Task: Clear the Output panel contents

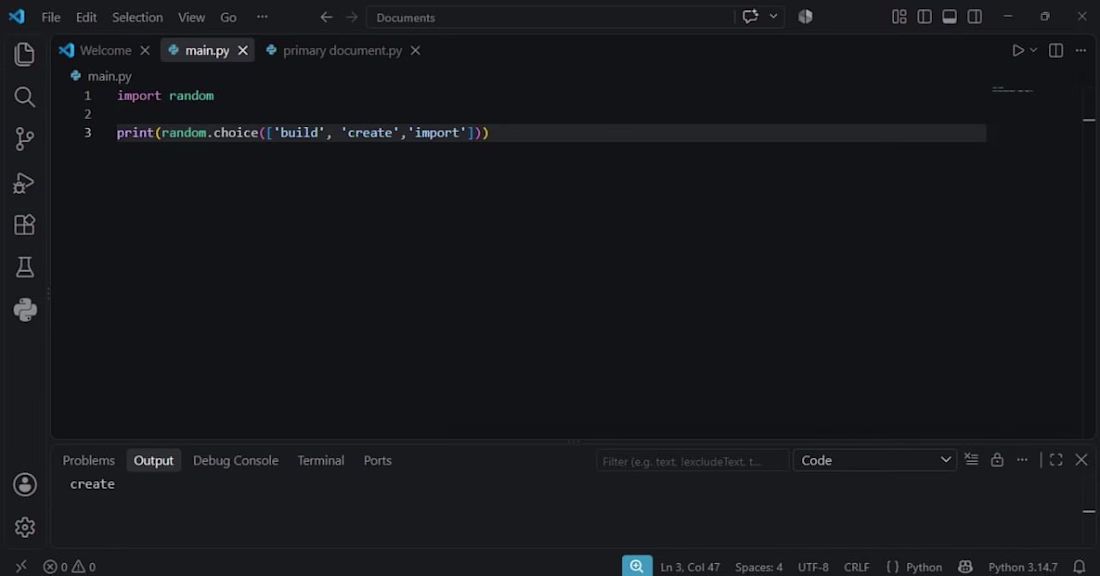Action: 971,460
